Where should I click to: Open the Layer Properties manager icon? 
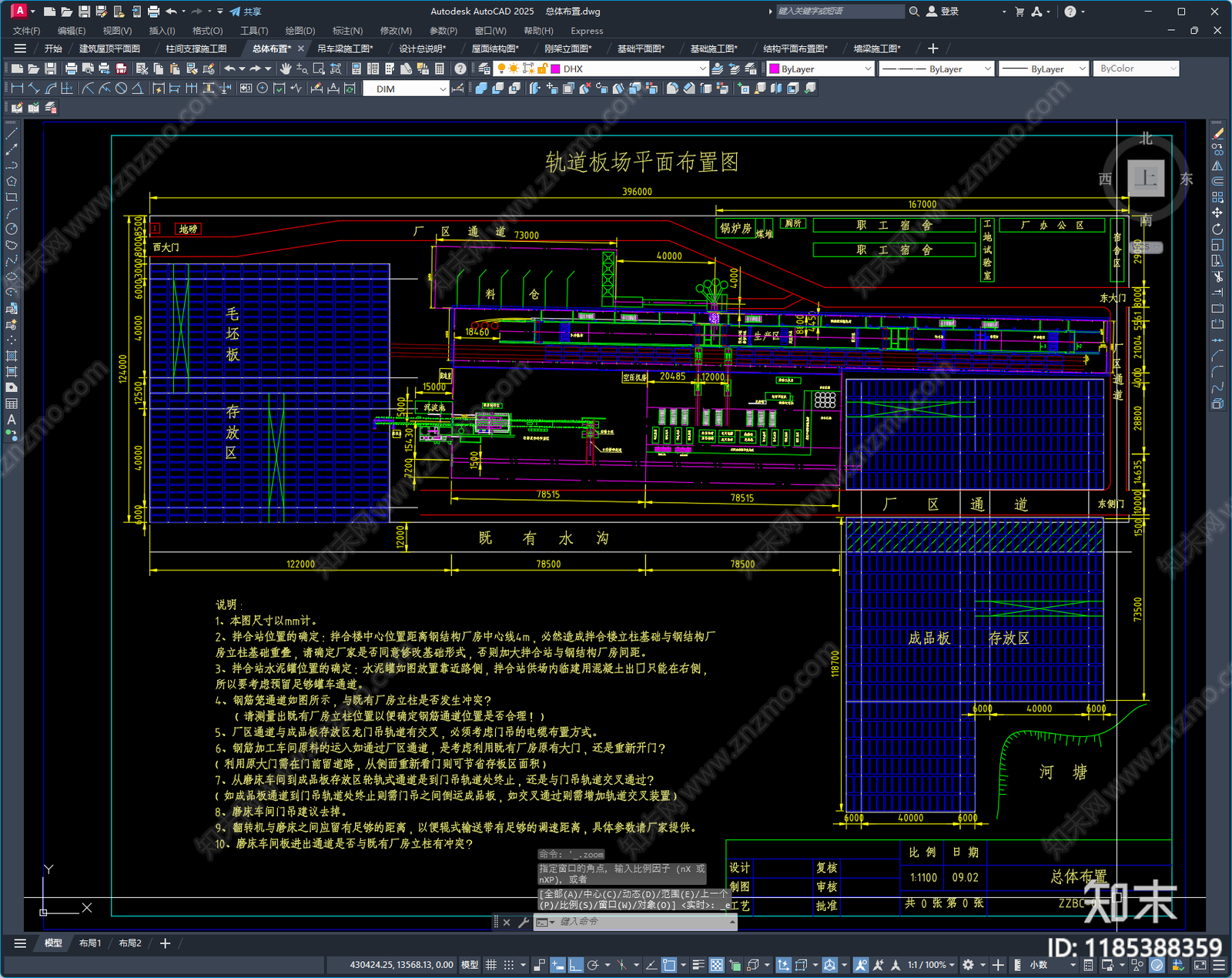coord(484,69)
